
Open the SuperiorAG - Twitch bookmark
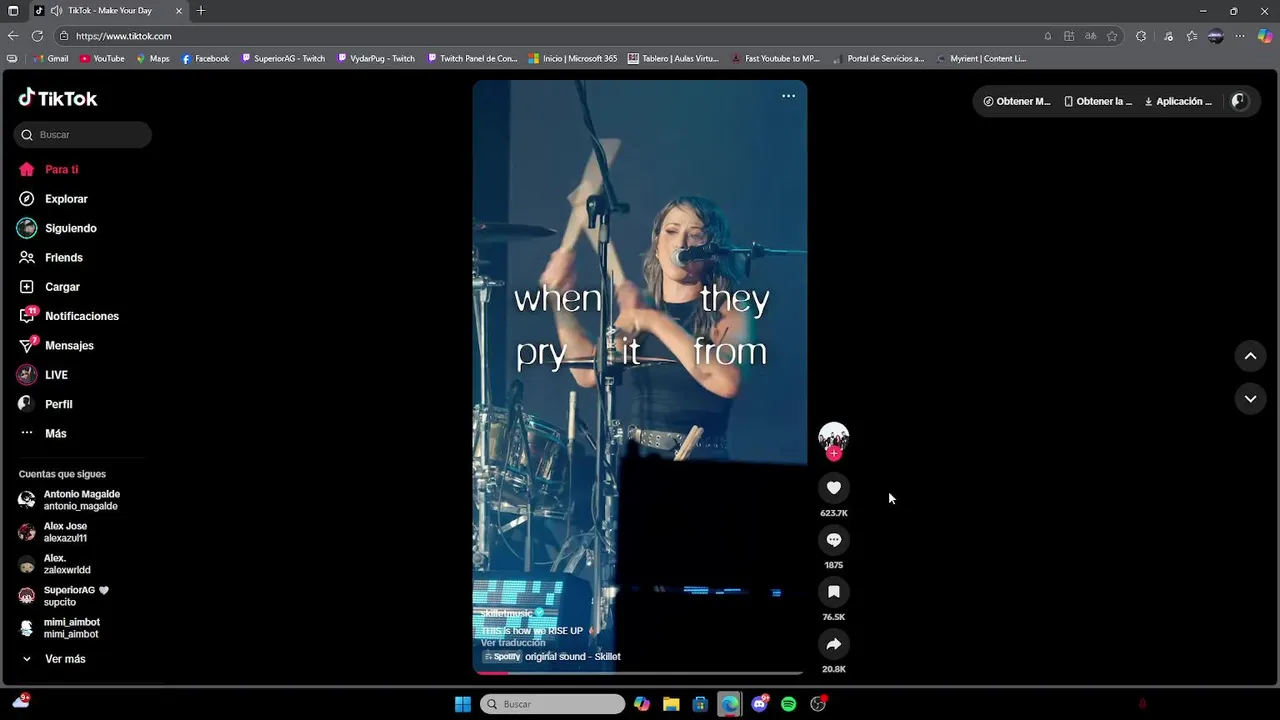pyautogui.click(x=283, y=59)
